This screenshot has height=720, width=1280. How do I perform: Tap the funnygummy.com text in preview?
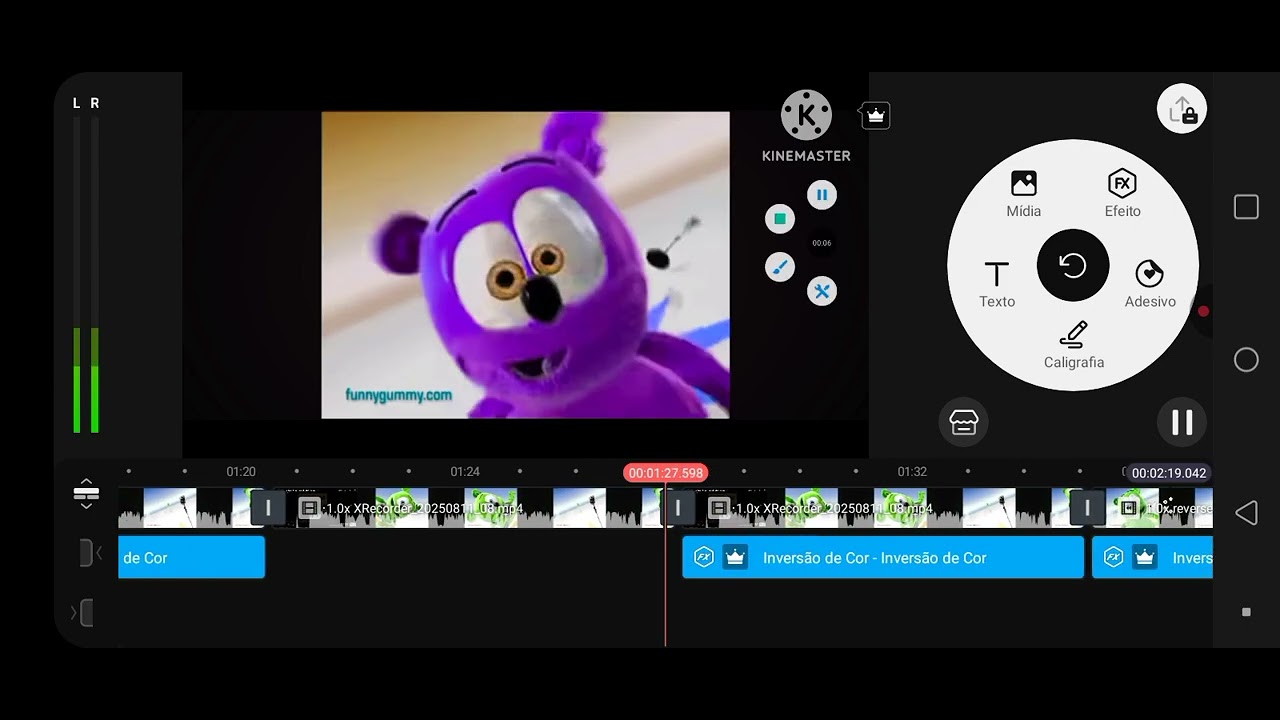pyautogui.click(x=399, y=395)
